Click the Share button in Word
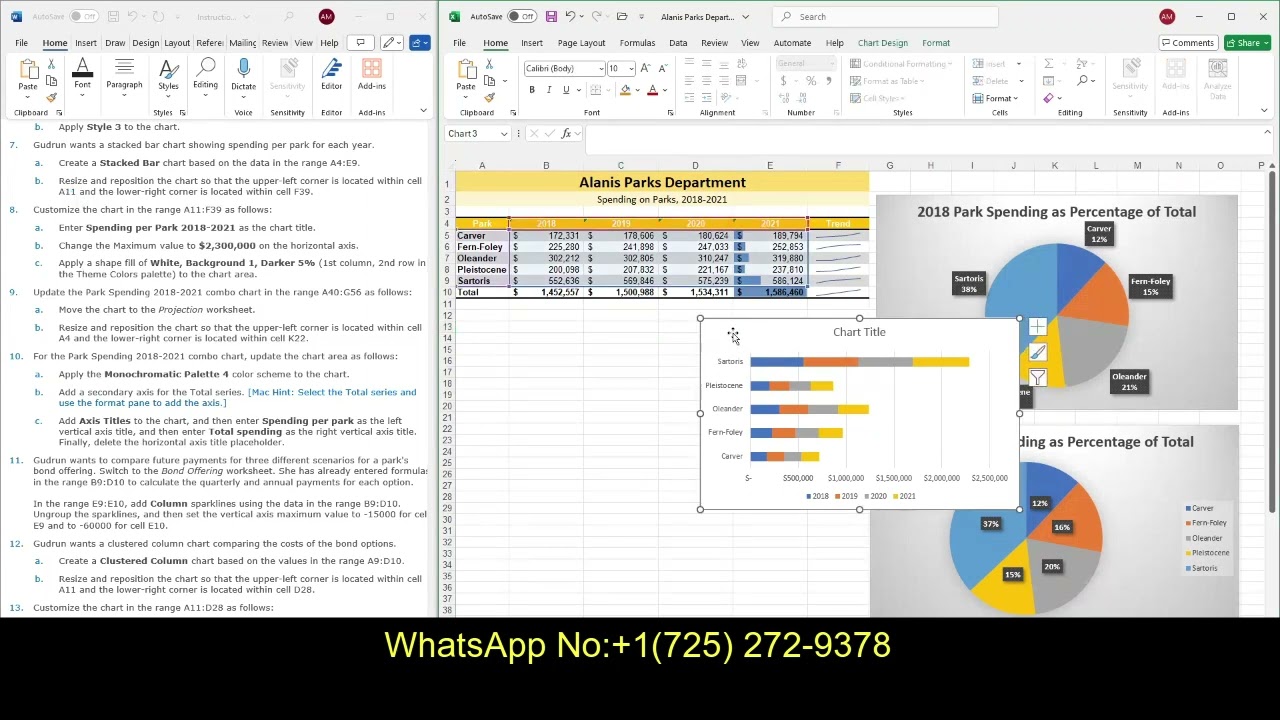 [x=420, y=43]
